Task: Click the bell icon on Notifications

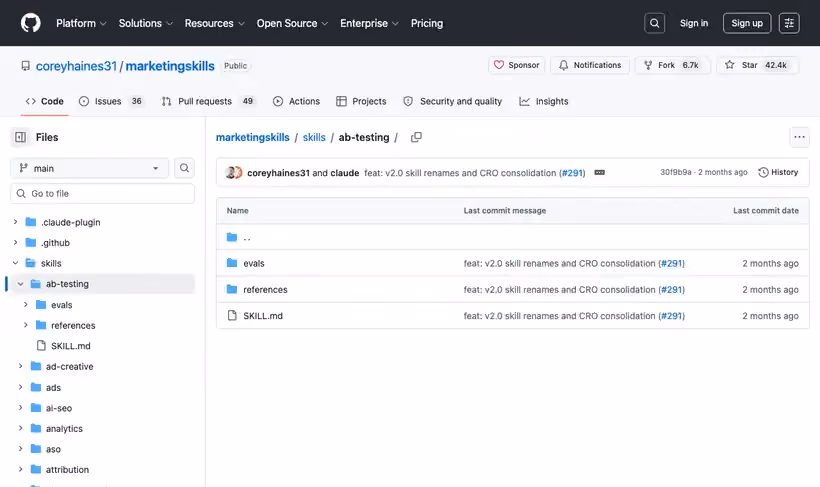Action: pos(563,65)
